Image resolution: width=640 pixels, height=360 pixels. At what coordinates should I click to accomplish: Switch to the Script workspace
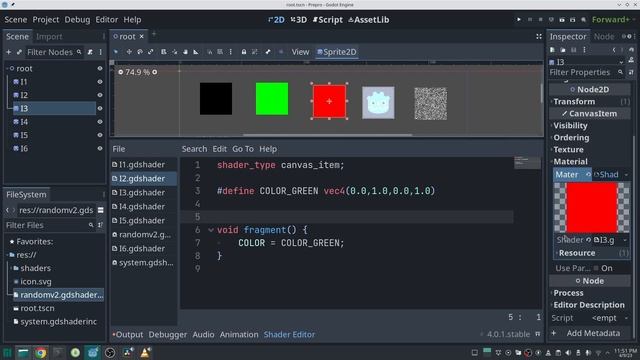(x=328, y=20)
